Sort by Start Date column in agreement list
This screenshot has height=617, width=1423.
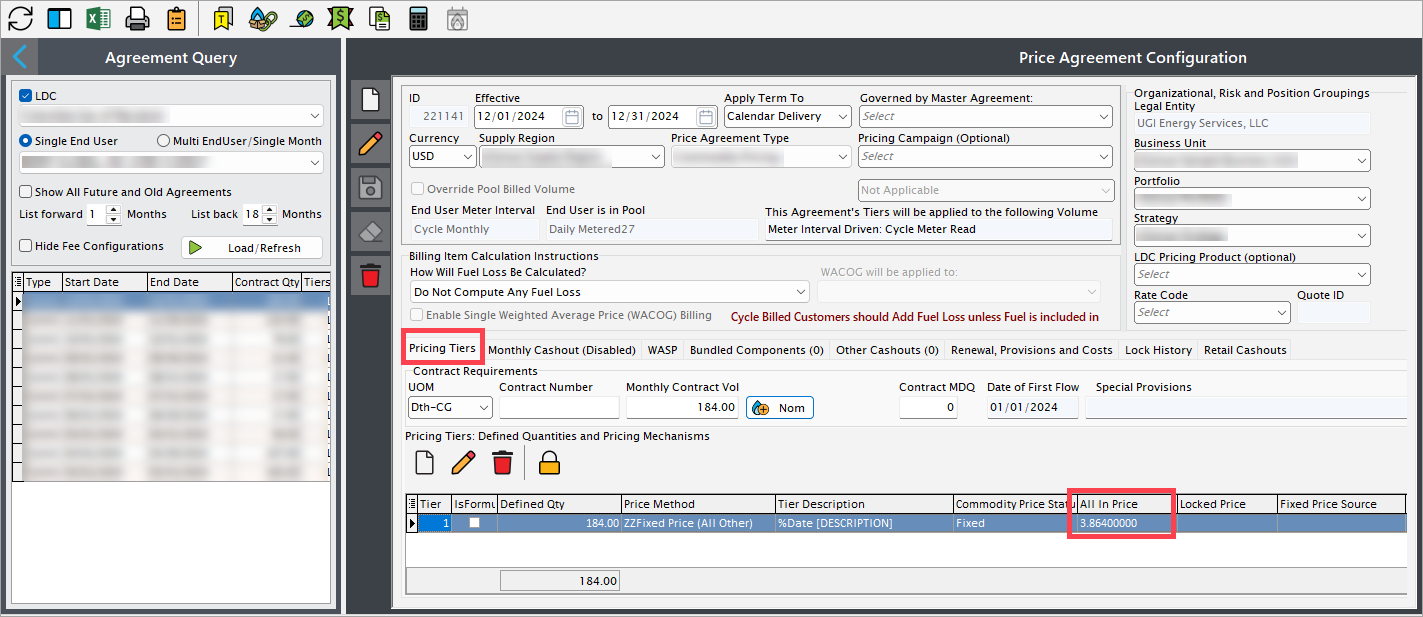(x=104, y=282)
